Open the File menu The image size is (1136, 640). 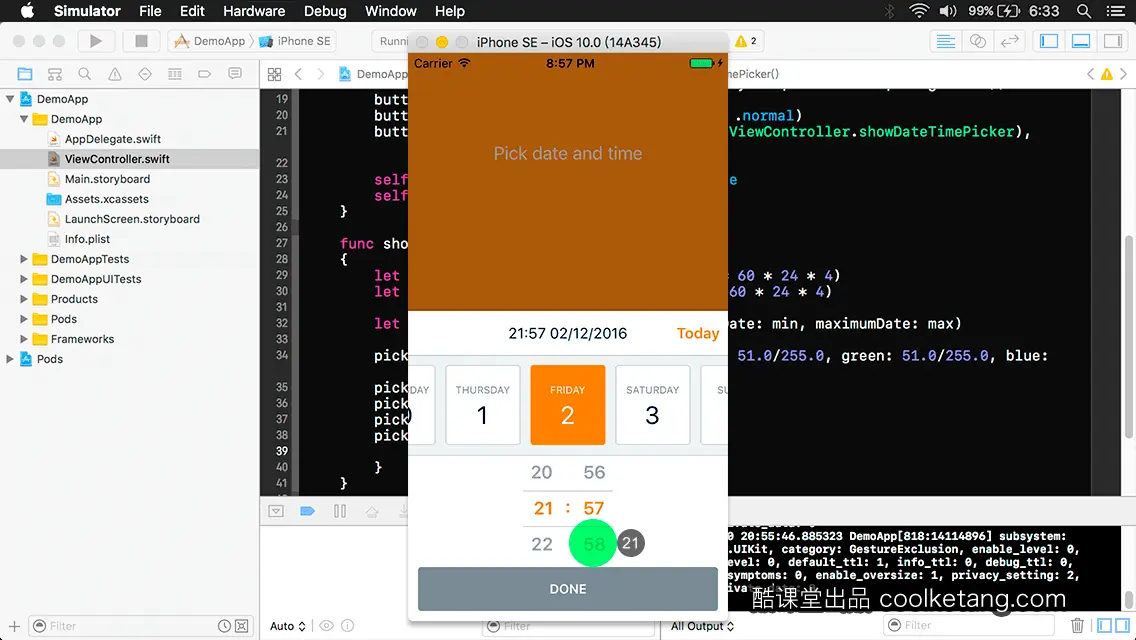click(x=150, y=11)
